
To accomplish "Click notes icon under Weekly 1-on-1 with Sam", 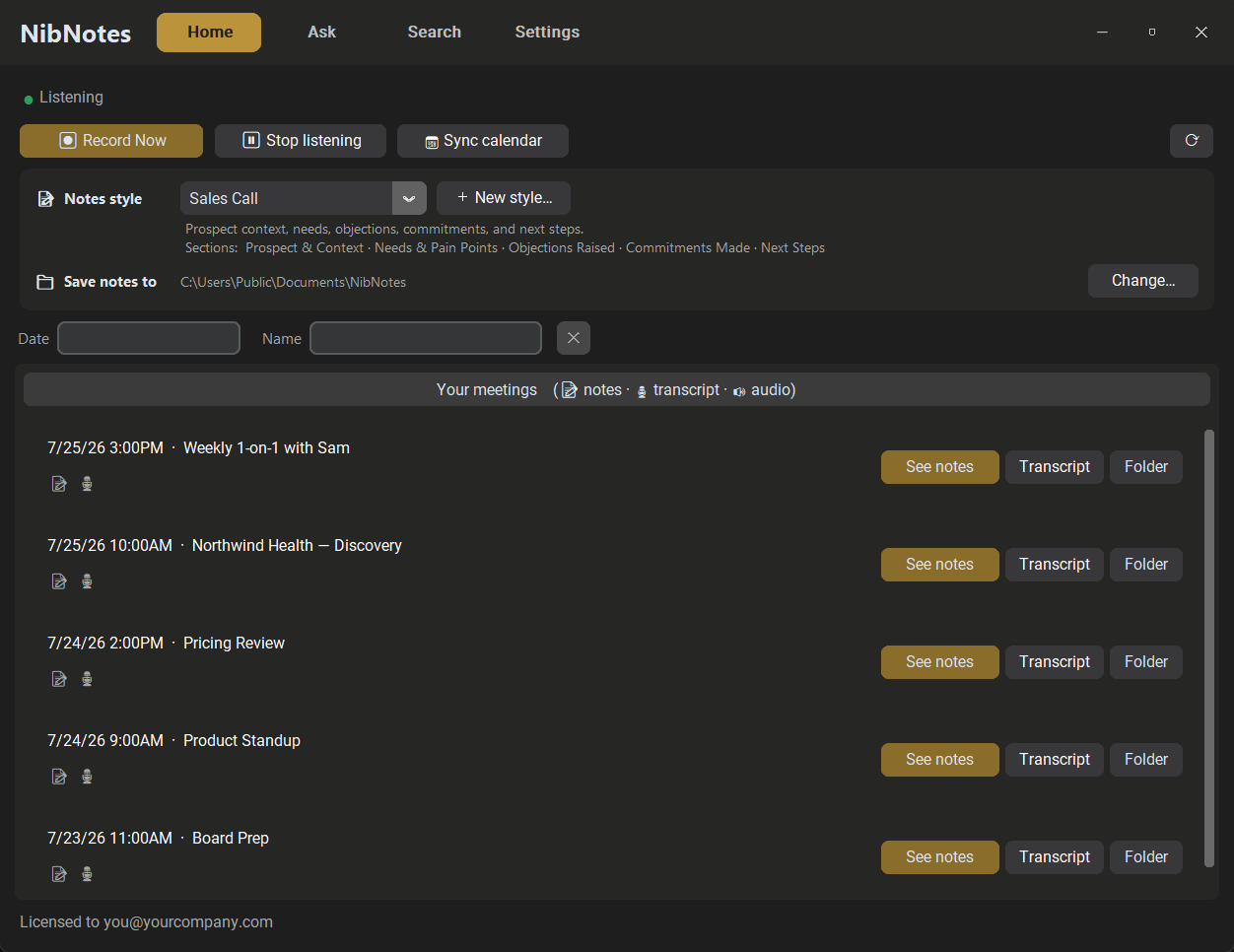I will pyautogui.click(x=59, y=484).
